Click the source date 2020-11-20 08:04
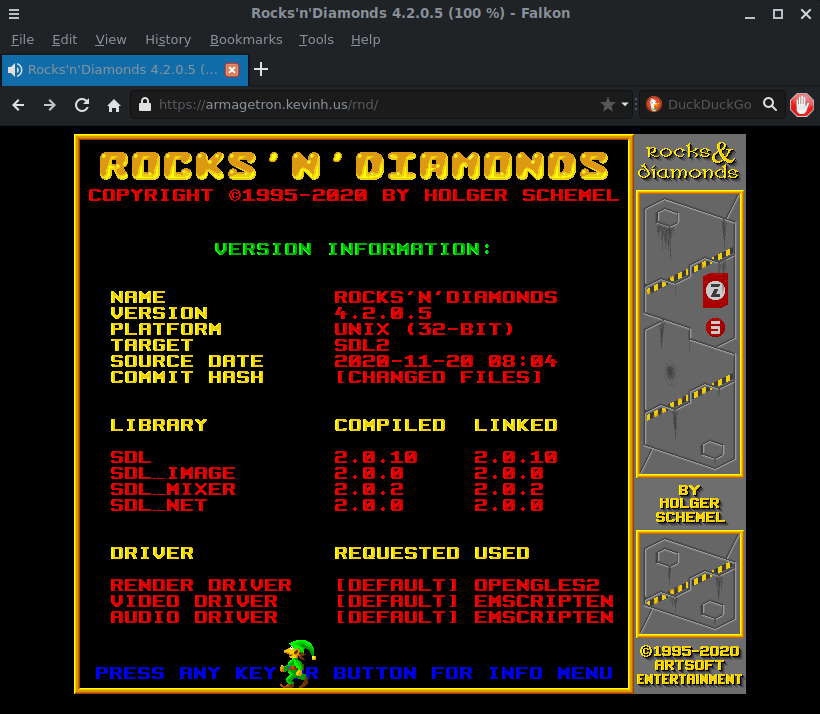820x714 pixels. pyautogui.click(x=446, y=361)
